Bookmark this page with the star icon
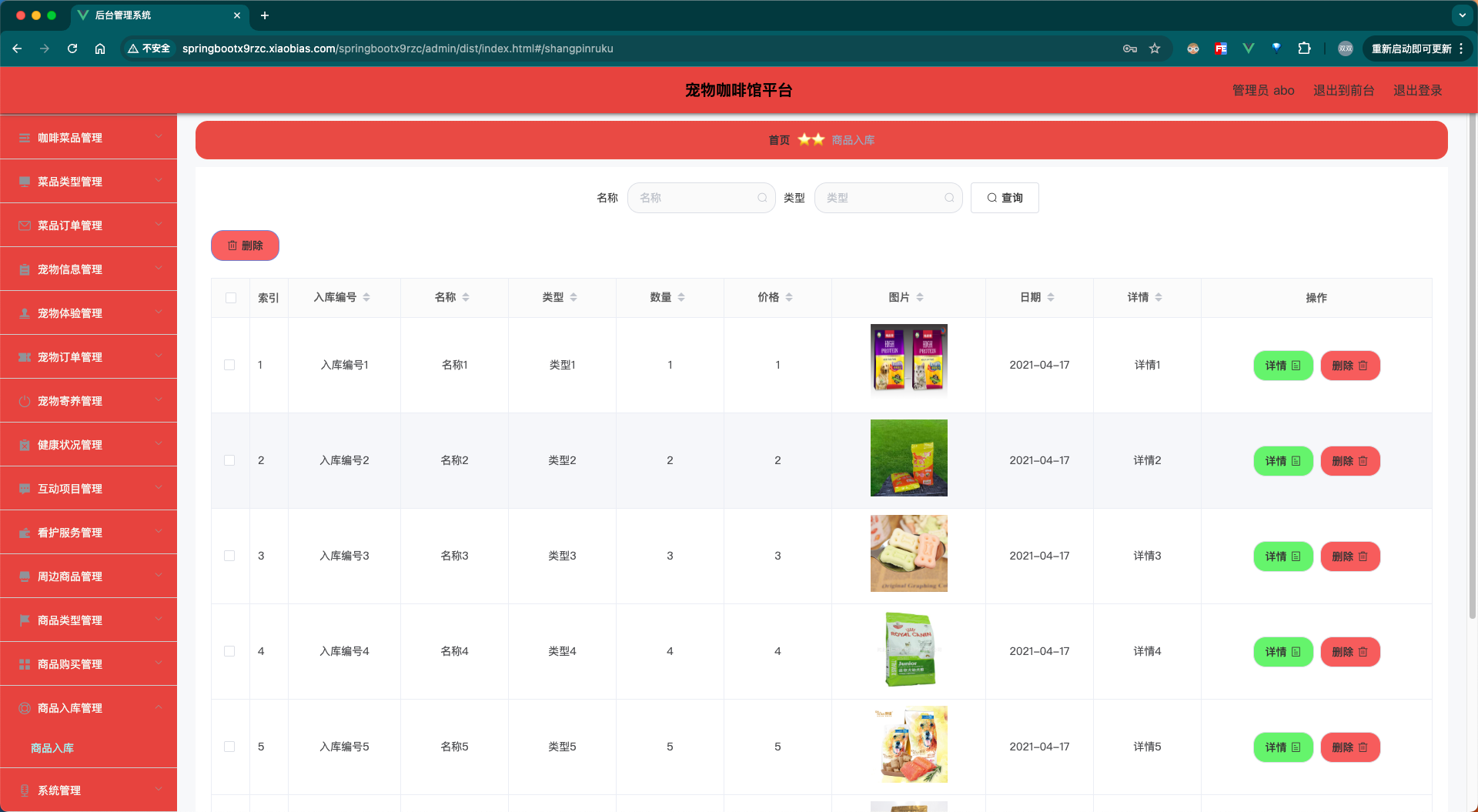1478x812 pixels. (x=1155, y=48)
